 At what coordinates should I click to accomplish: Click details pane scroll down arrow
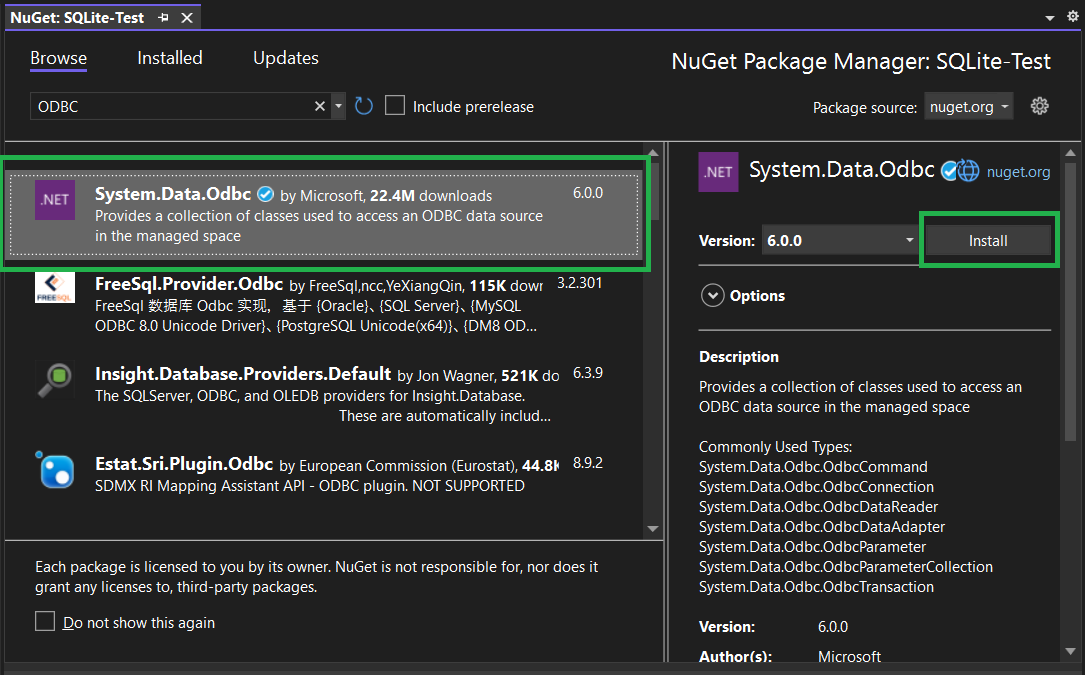pyautogui.click(x=1070, y=651)
